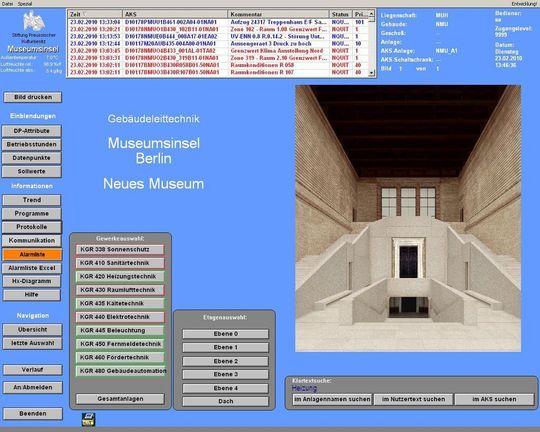Select KGR 450 Fernmeldetechnik
Viewport: 540px width, 432px height.
[x=120, y=344]
